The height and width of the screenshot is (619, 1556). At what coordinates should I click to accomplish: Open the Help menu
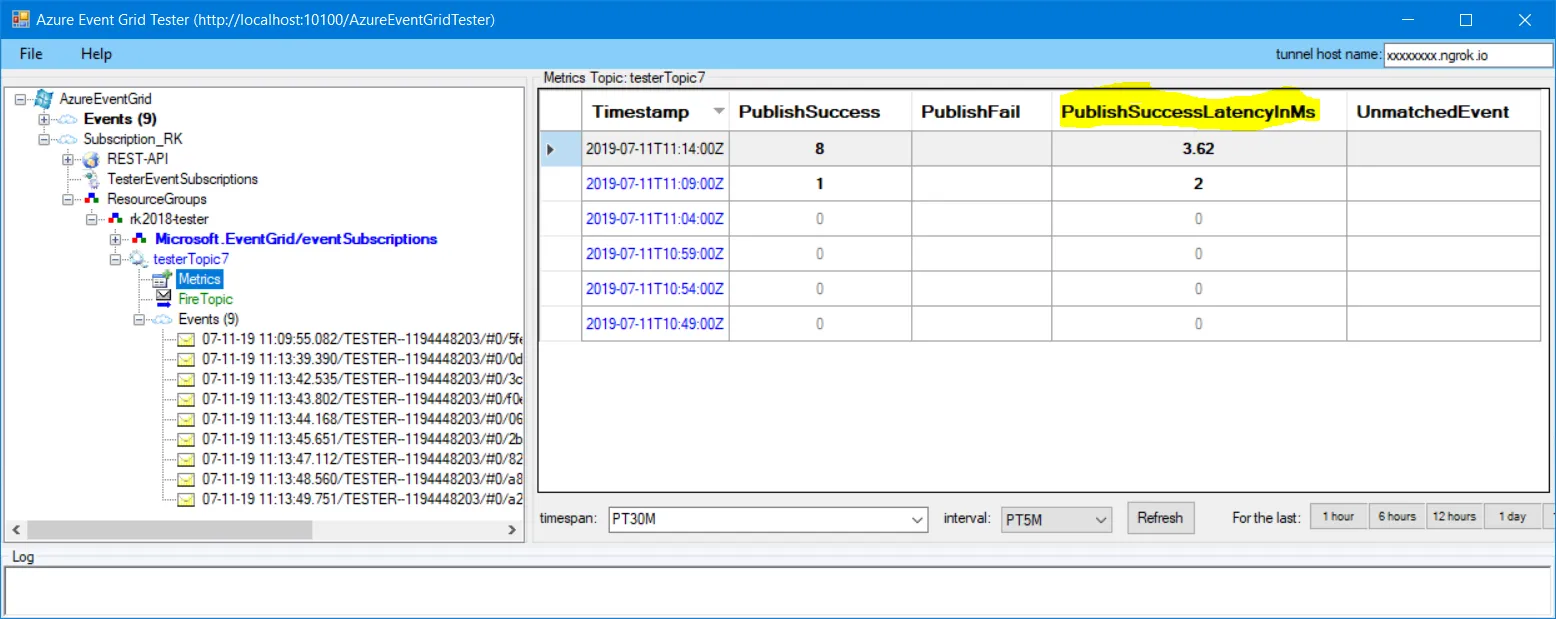[96, 54]
